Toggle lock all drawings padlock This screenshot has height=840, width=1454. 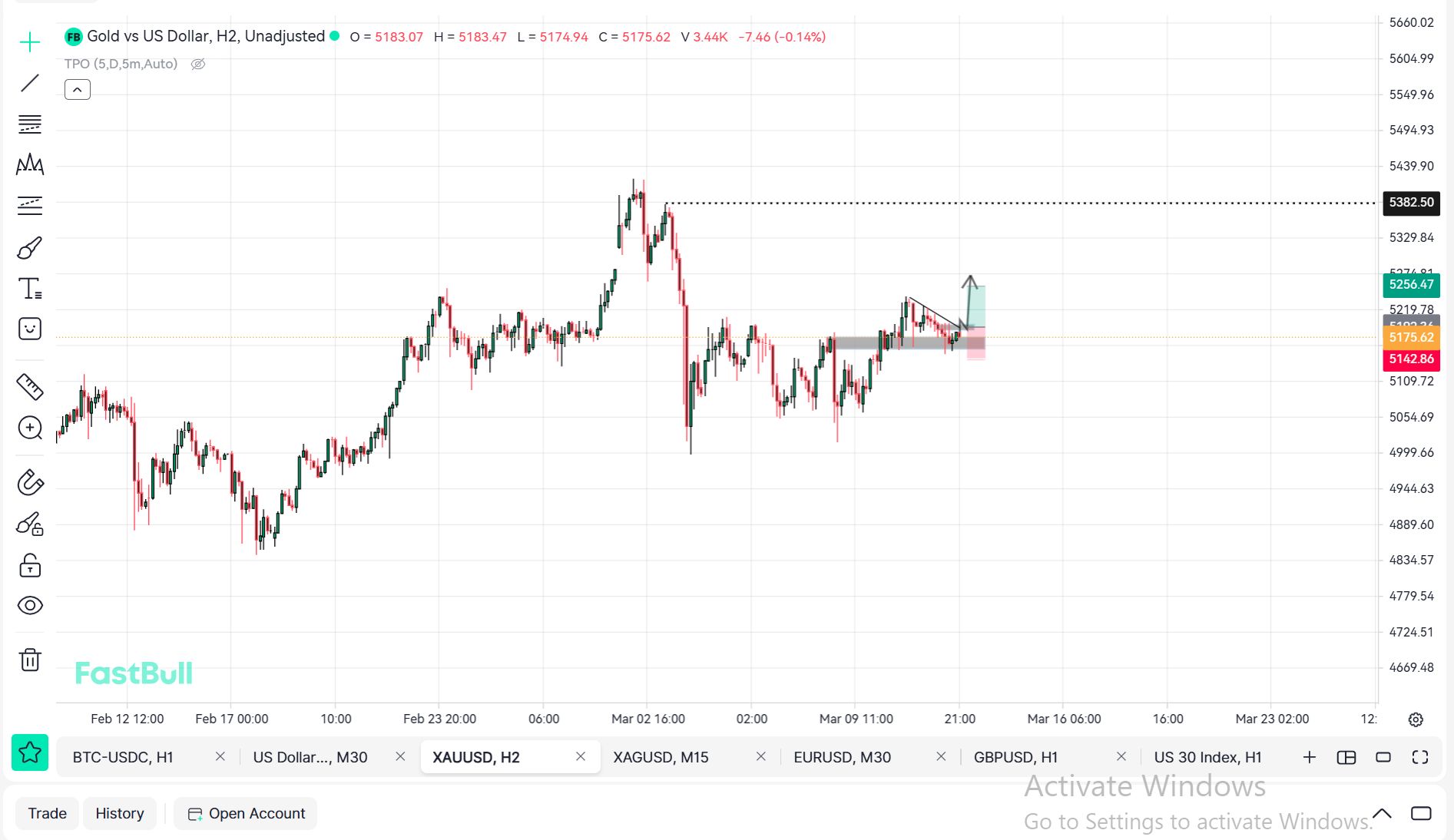click(30, 566)
